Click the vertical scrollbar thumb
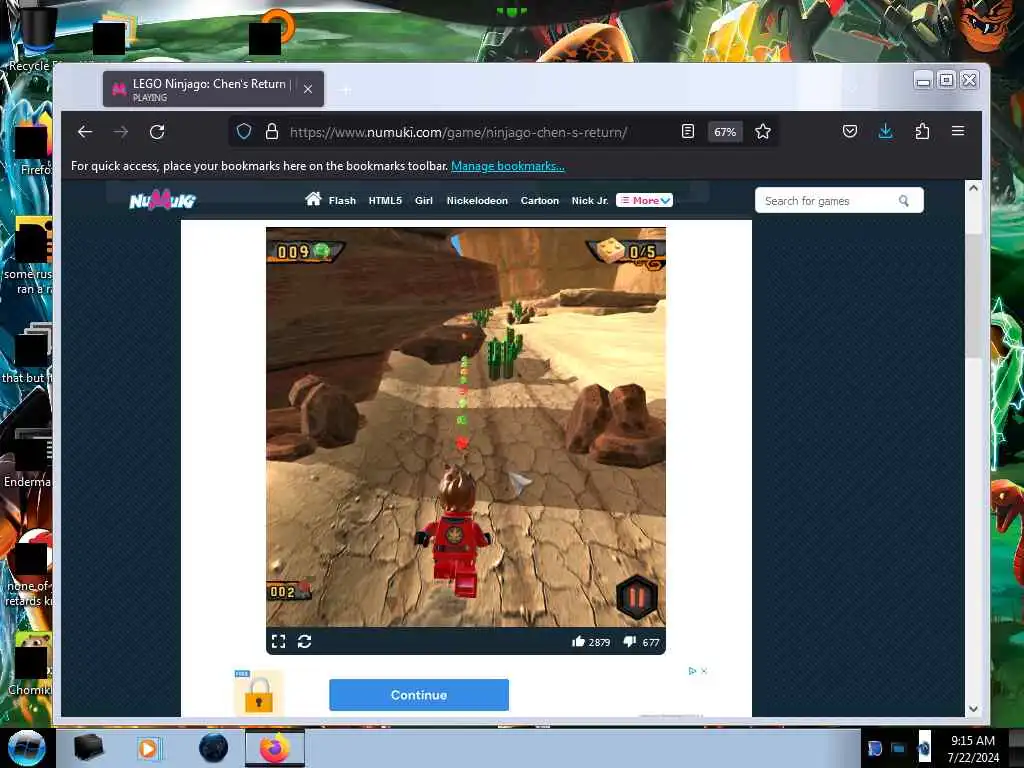Image resolution: width=1024 pixels, height=768 pixels. click(x=973, y=294)
